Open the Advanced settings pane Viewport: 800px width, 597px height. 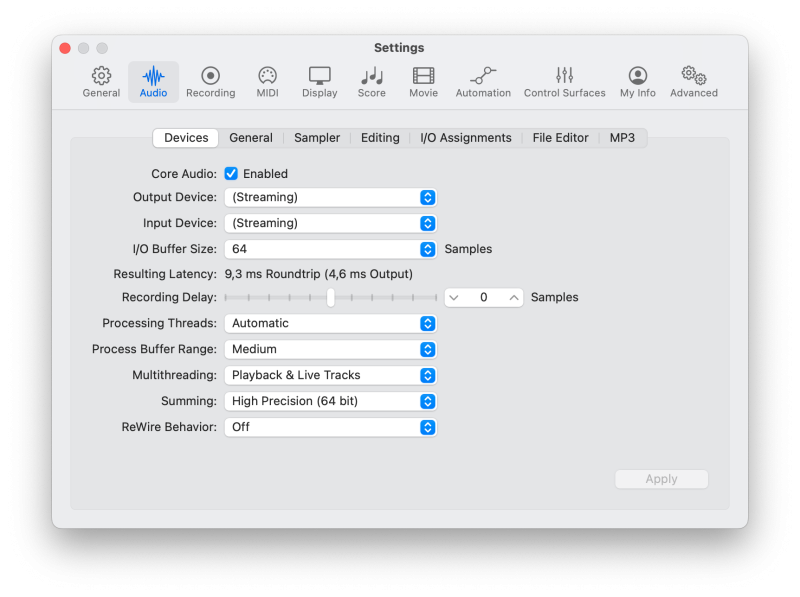[x=693, y=82]
